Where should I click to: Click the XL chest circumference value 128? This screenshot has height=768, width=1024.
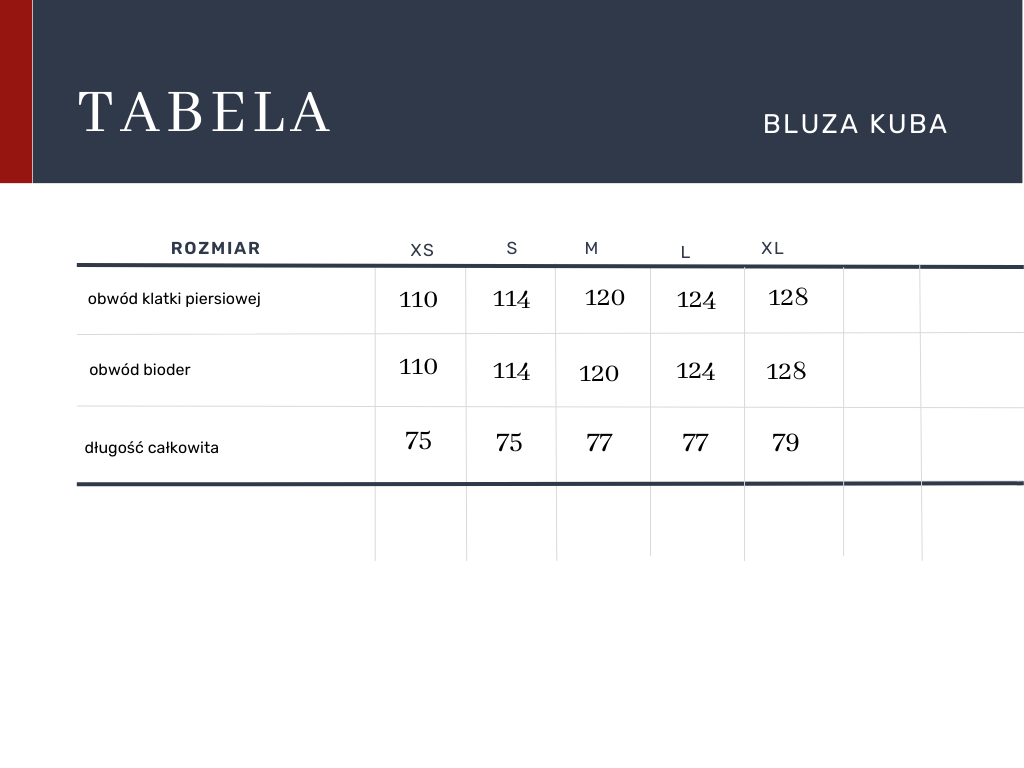click(x=788, y=297)
